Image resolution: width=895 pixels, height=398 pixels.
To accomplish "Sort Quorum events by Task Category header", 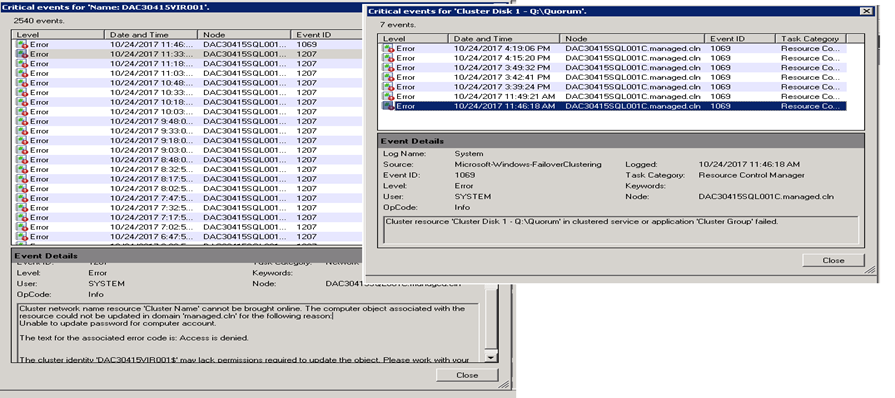I will point(811,39).
